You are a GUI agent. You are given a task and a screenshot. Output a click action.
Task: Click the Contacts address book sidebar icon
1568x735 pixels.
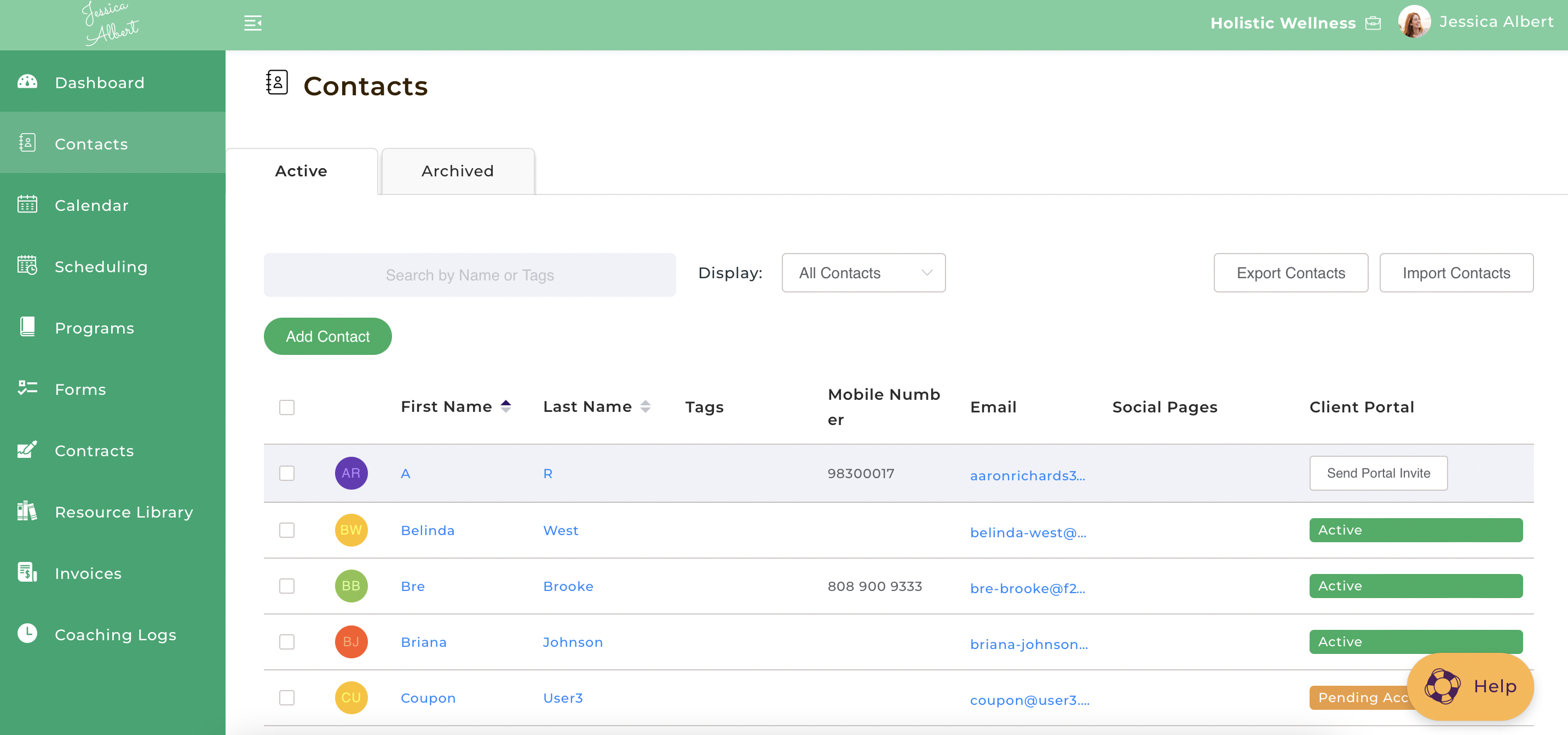27,143
